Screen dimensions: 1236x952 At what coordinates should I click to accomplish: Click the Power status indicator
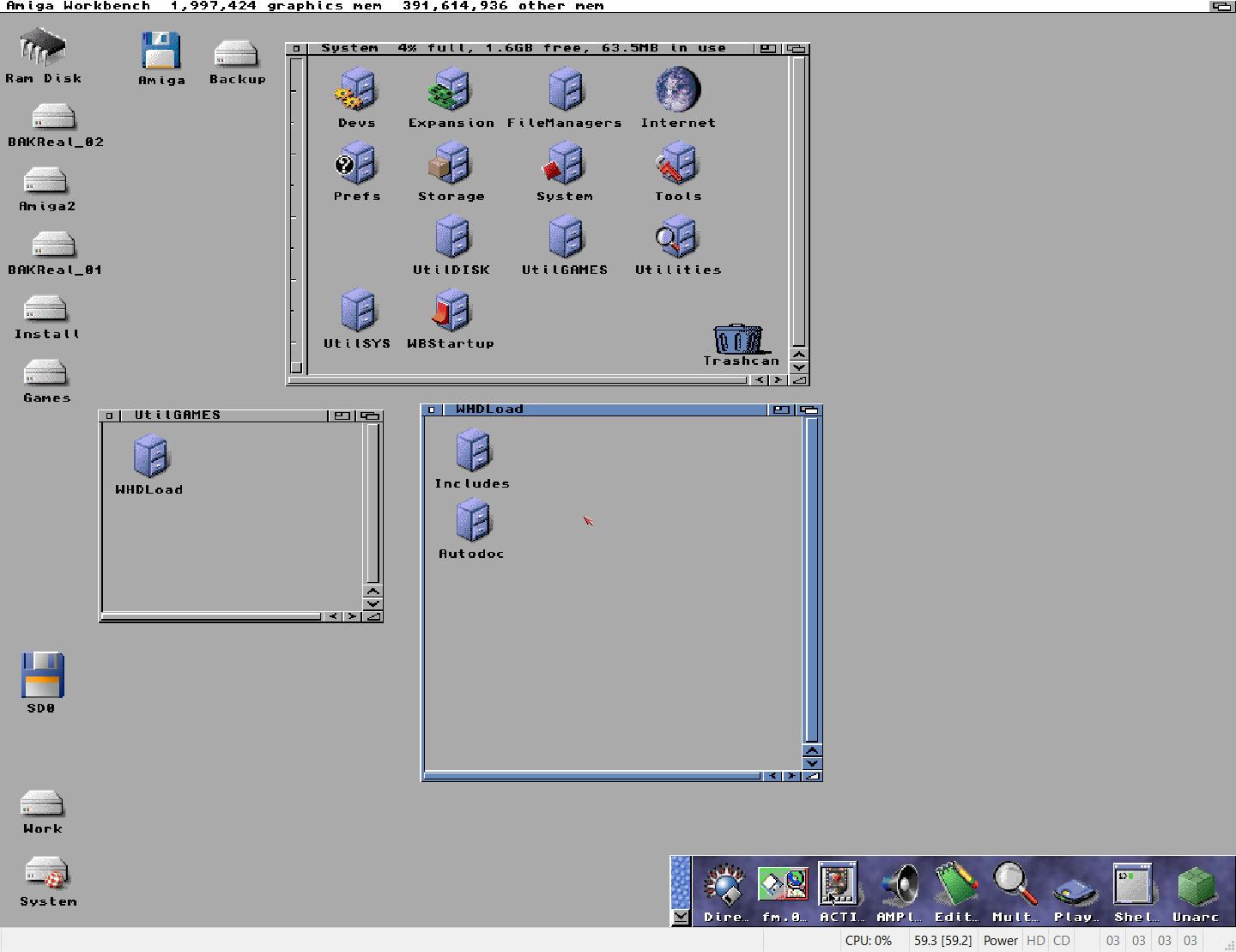coord(1001,941)
